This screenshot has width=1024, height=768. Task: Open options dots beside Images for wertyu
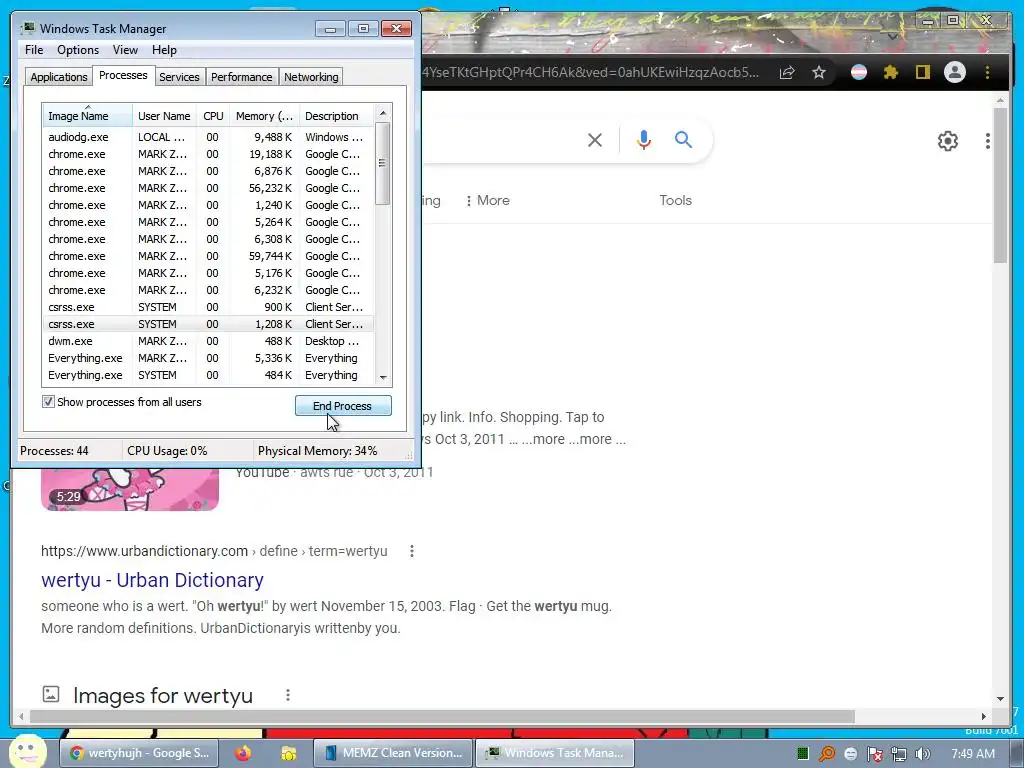[287, 695]
